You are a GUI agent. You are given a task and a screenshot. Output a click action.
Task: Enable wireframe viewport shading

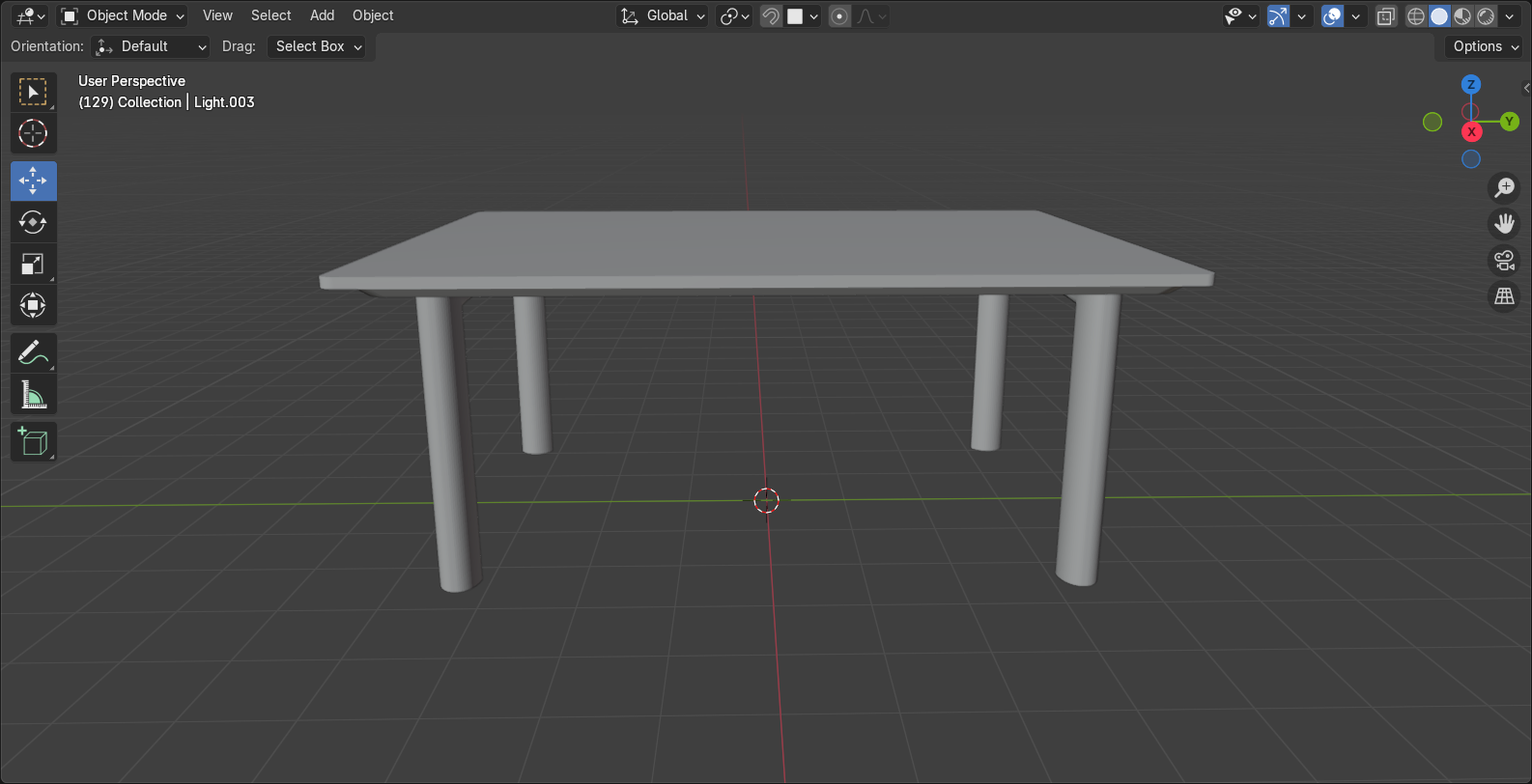pos(1416,16)
